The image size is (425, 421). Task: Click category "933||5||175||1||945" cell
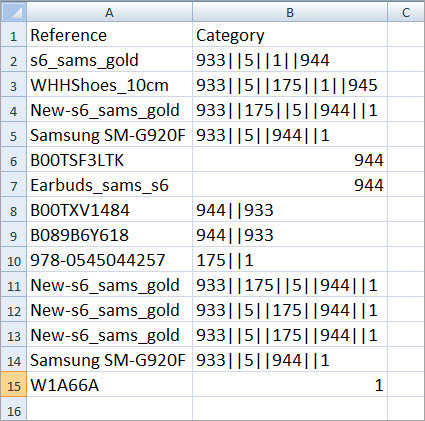tap(290, 85)
